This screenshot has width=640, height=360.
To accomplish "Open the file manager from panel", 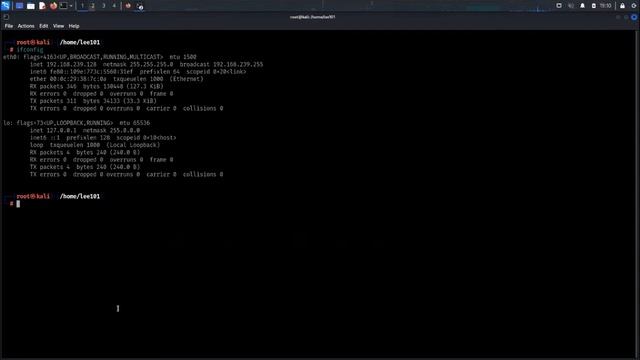I will coord(31,6).
